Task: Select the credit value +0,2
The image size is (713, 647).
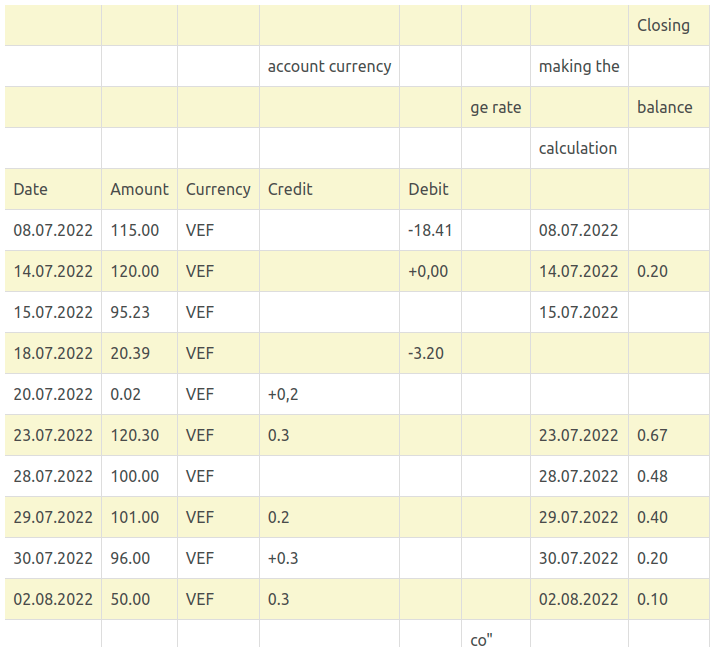Action: click(x=283, y=394)
